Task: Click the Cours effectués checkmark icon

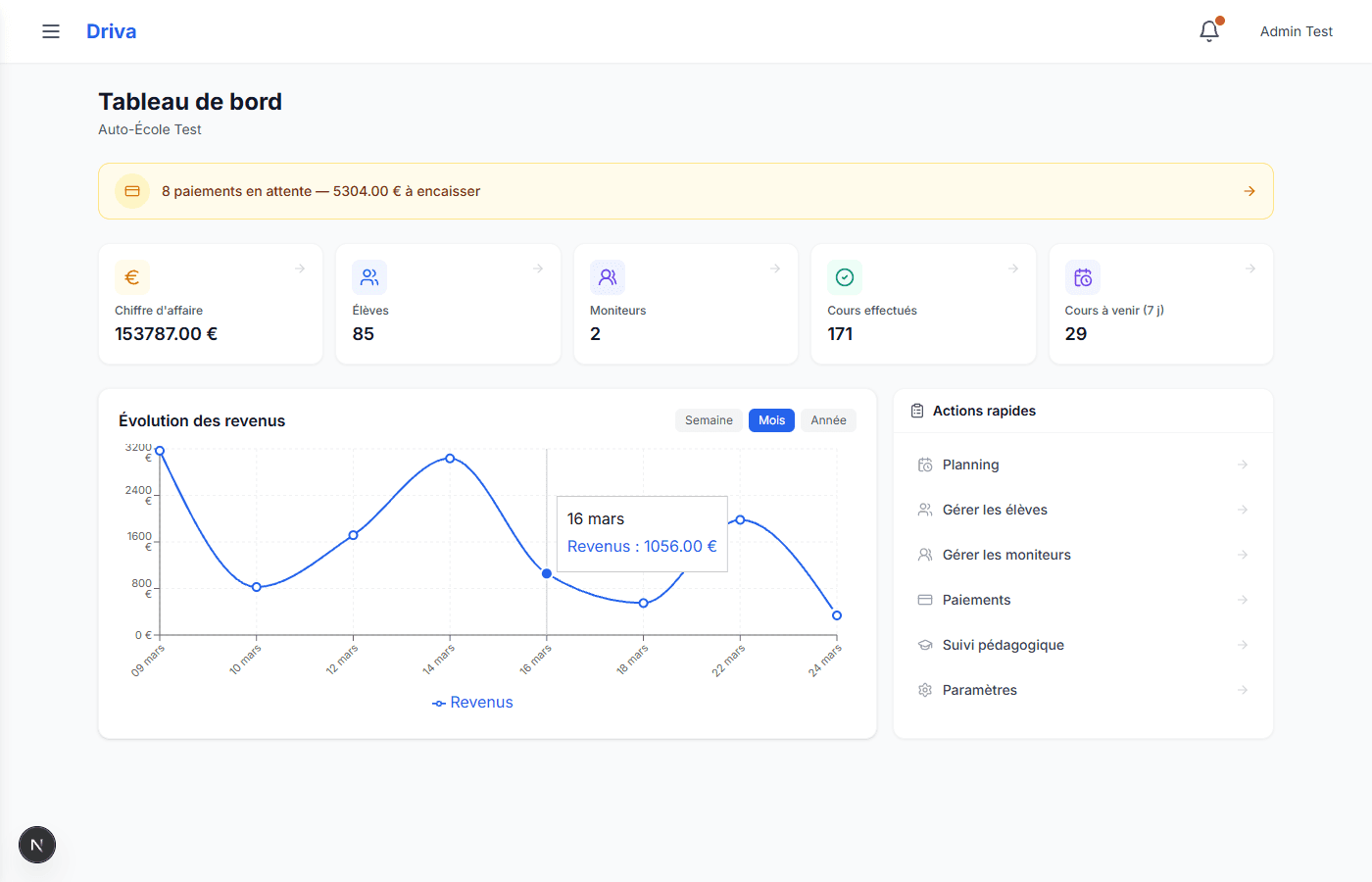Action: click(x=845, y=277)
